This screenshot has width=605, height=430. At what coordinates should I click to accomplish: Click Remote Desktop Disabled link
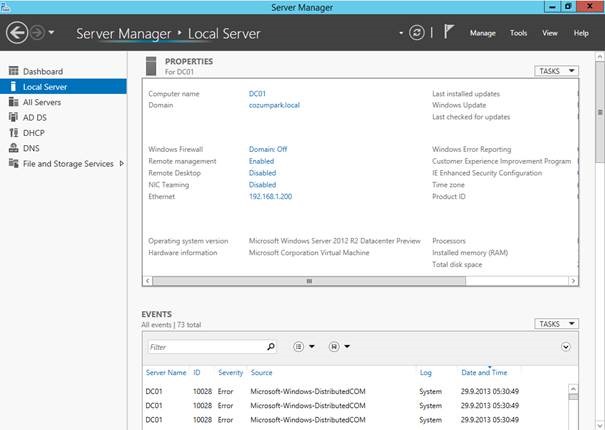coord(263,173)
